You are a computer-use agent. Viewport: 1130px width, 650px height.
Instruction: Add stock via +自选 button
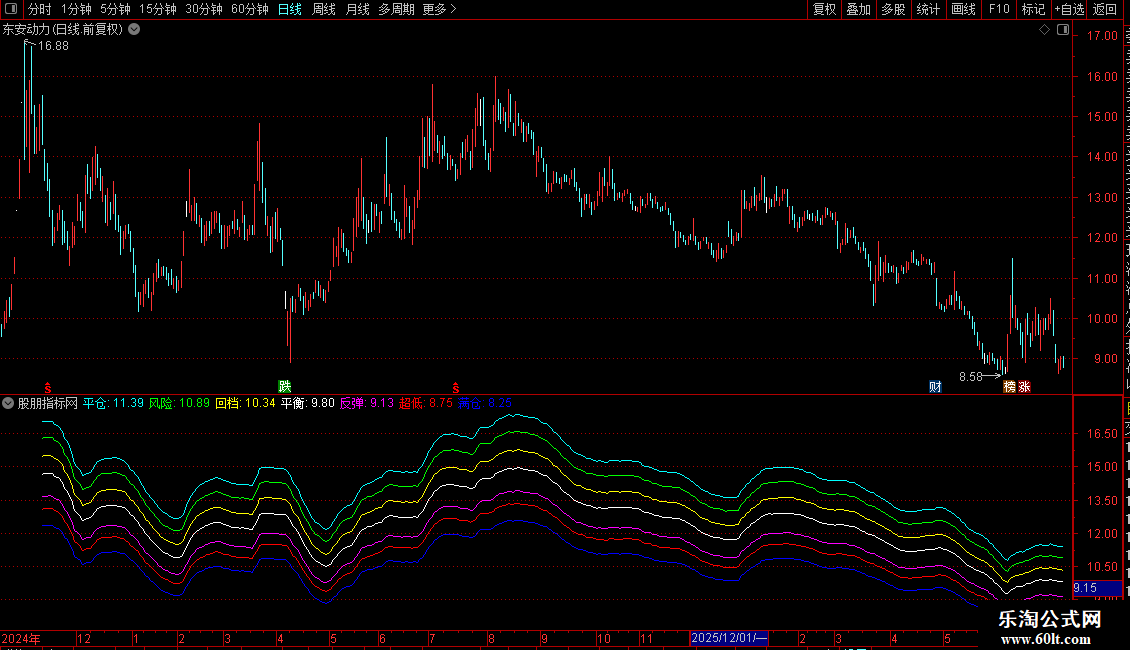1069,9
